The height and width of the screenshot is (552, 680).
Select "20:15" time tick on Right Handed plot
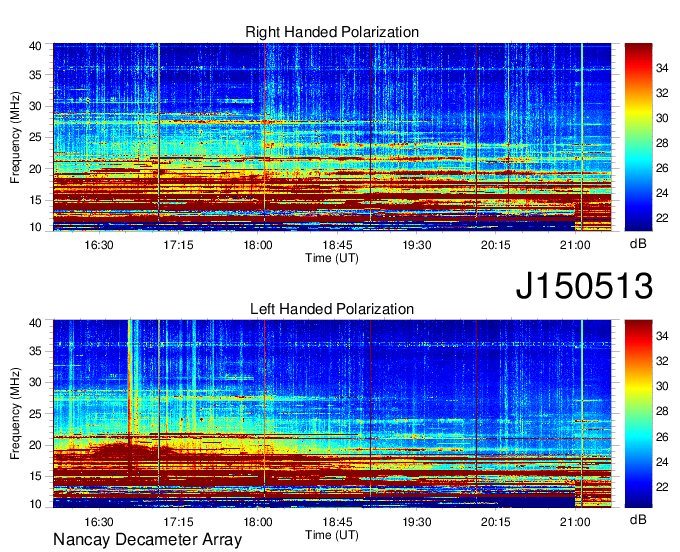(x=496, y=245)
